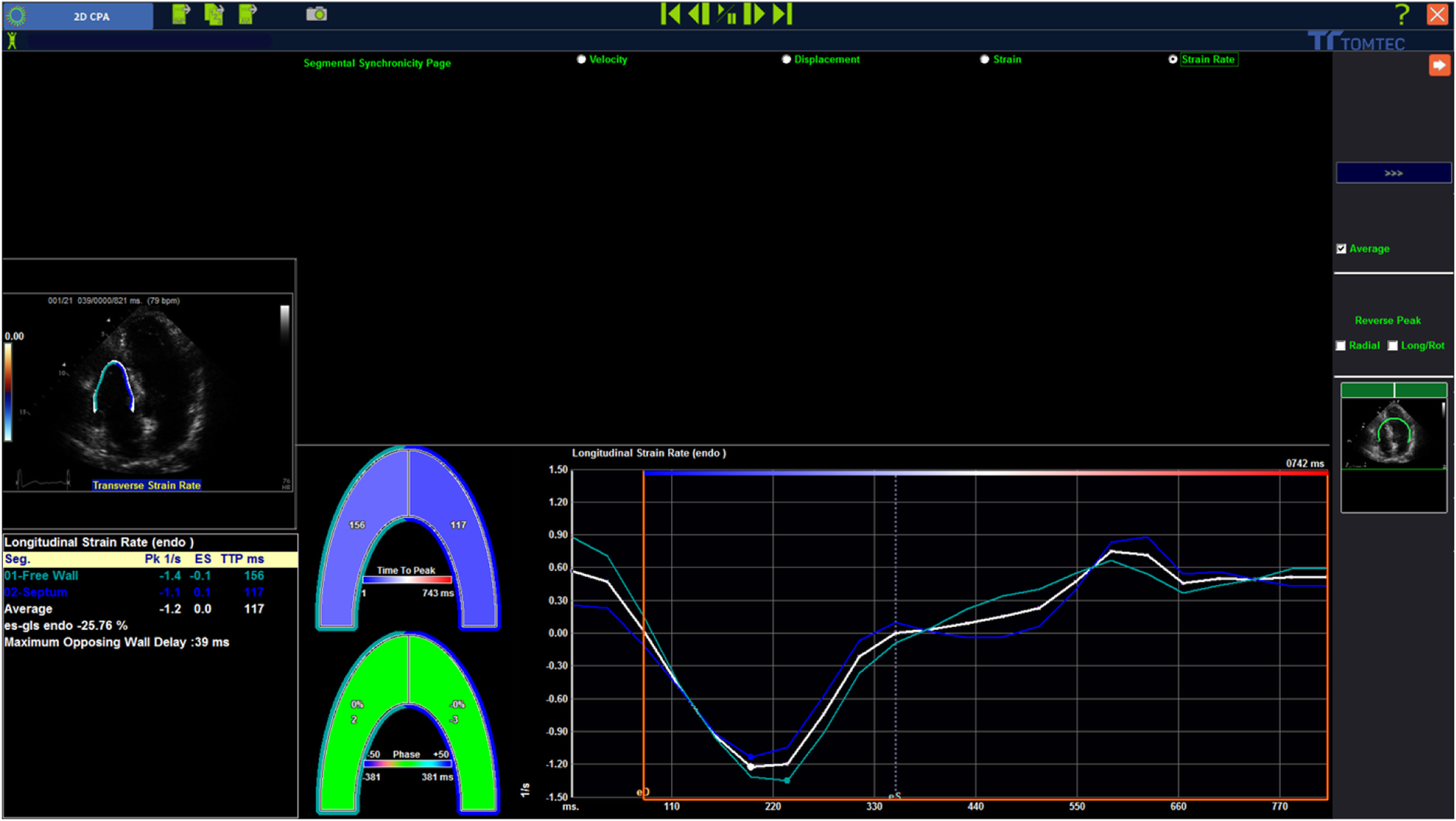
Task: Open help with the question mark icon
Action: tap(1401, 14)
